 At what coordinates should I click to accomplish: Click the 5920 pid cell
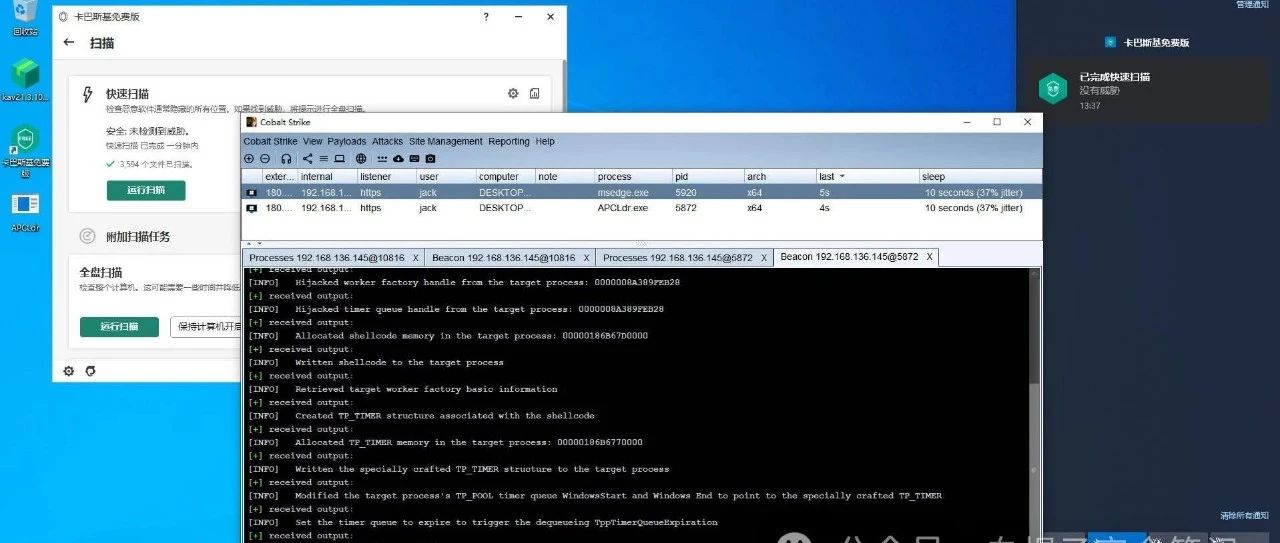click(708, 192)
